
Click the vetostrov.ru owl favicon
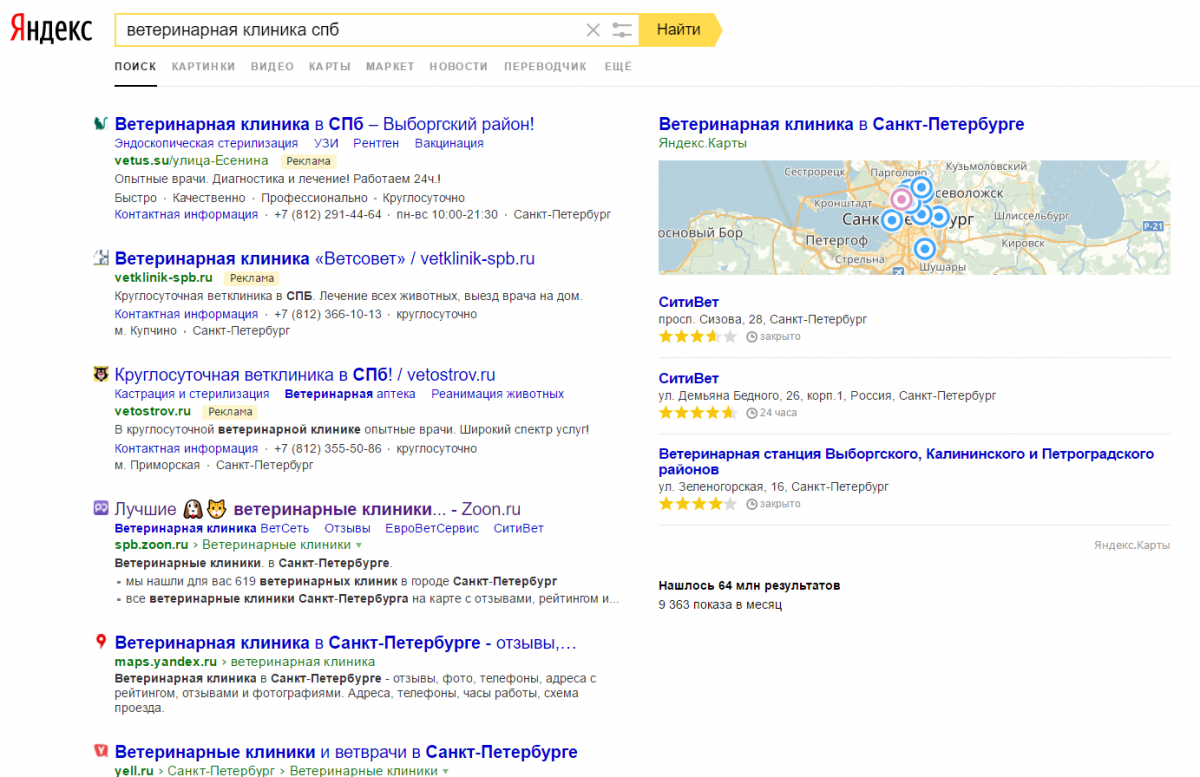(x=100, y=375)
